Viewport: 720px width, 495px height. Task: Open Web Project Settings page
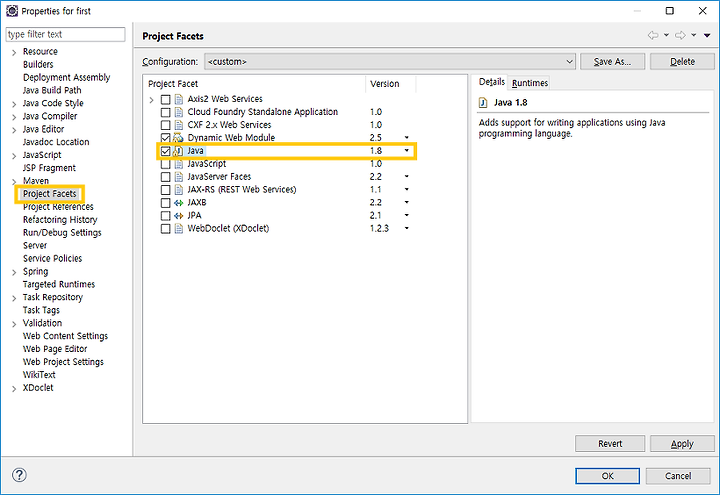(x=63, y=362)
